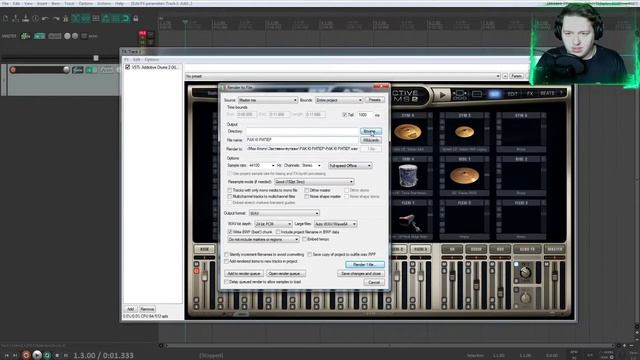Select the RIDE 1 cymbal slot
The image size is (640, 360).
(x=464, y=176)
